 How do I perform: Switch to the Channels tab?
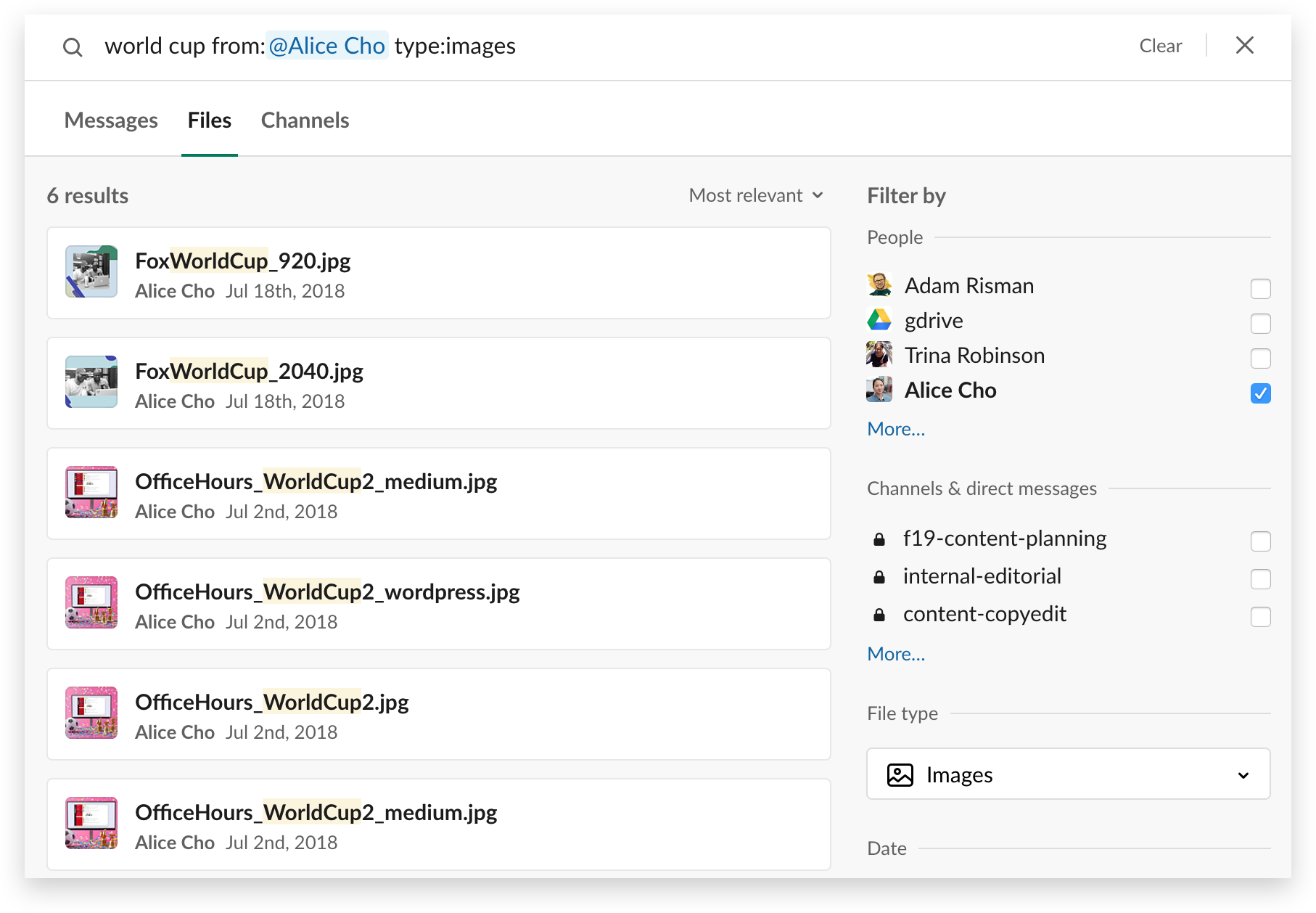(x=305, y=120)
